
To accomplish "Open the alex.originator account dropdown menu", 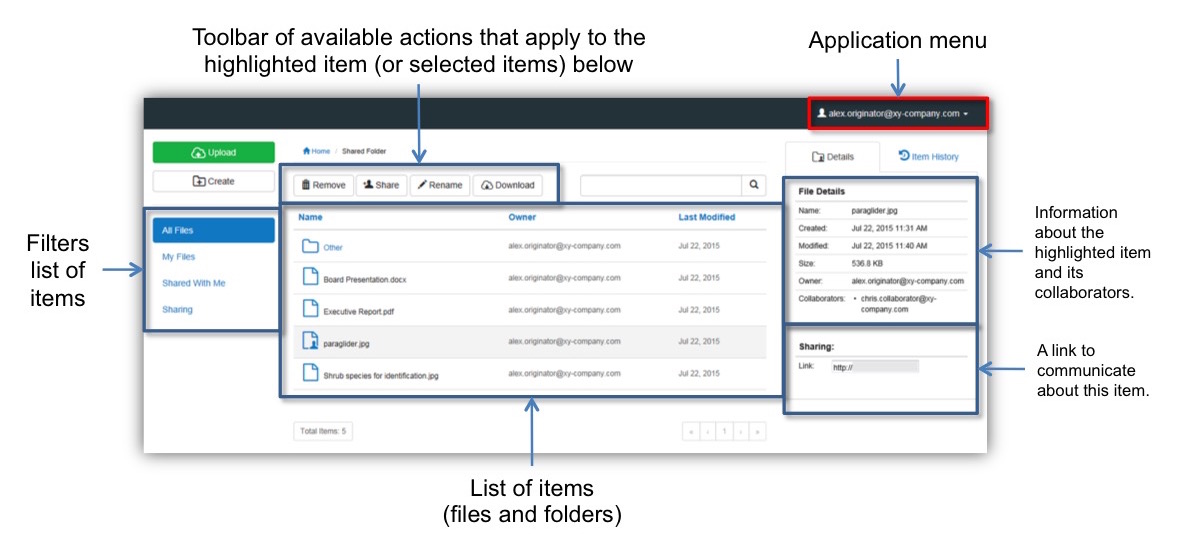I will click(893, 114).
